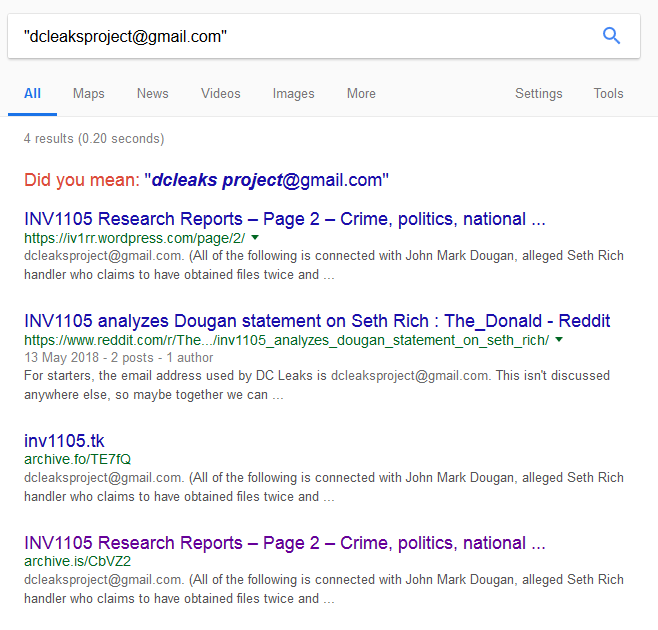Click the archive.fo/TE7fQ URL text

[x=77, y=459]
